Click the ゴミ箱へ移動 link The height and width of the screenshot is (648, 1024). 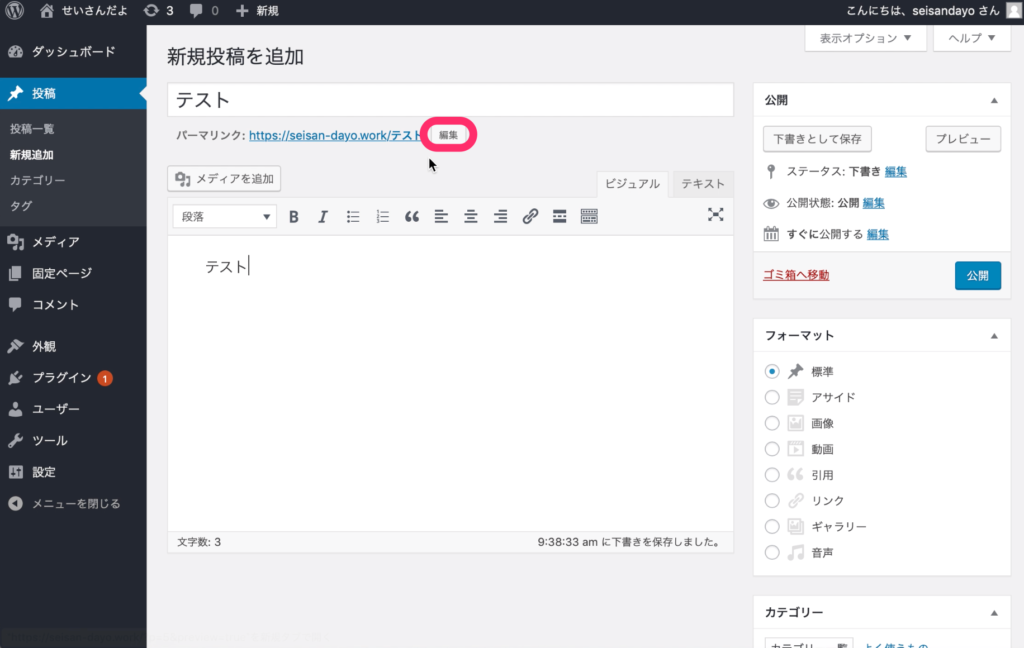(x=796, y=275)
